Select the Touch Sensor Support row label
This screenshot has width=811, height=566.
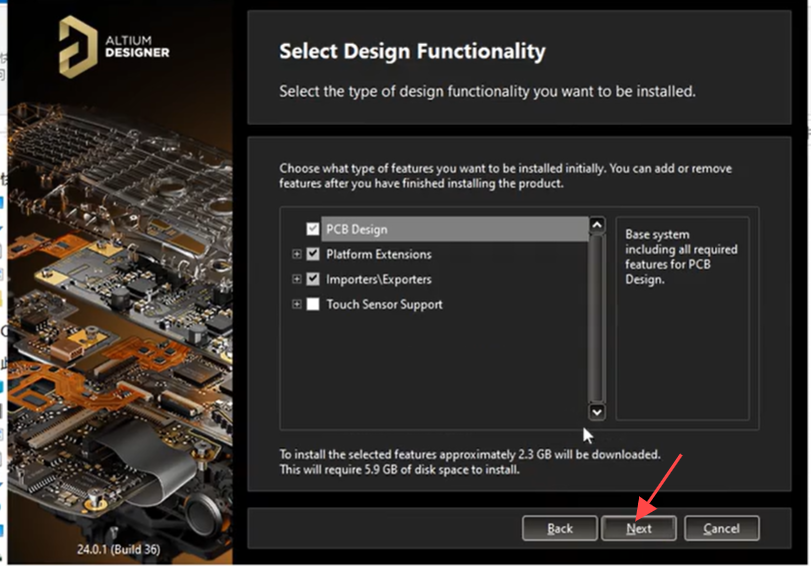pos(384,304)
